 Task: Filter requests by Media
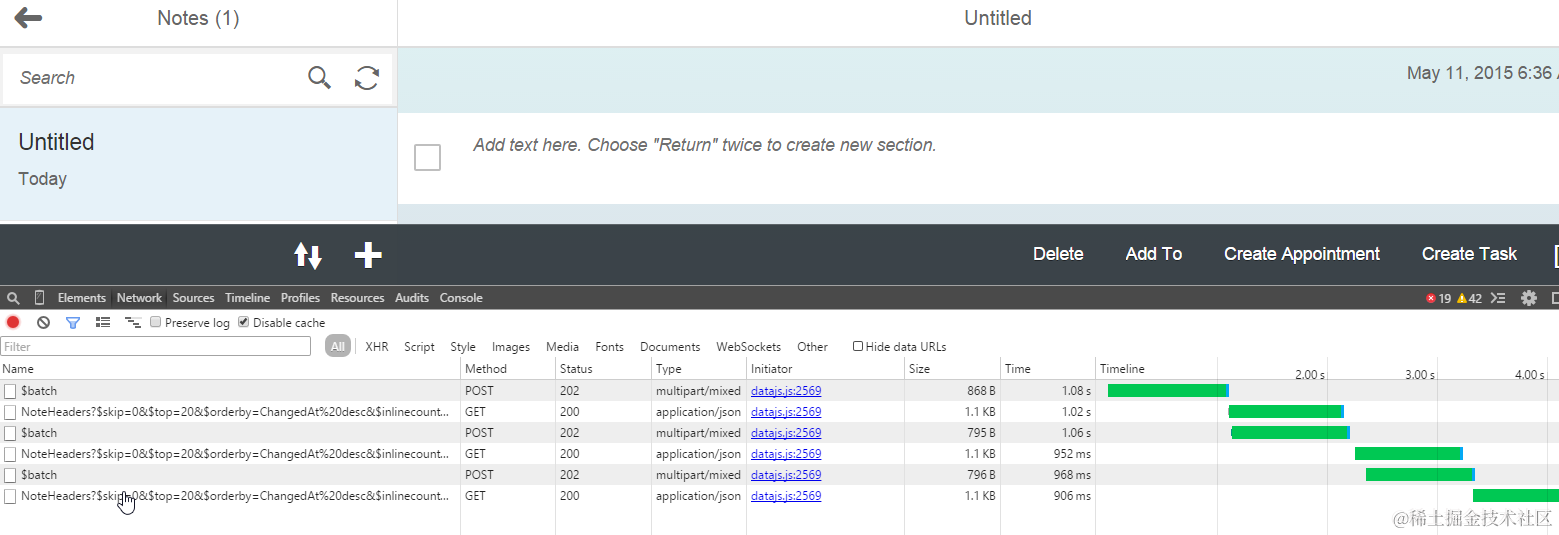point(562,347)
